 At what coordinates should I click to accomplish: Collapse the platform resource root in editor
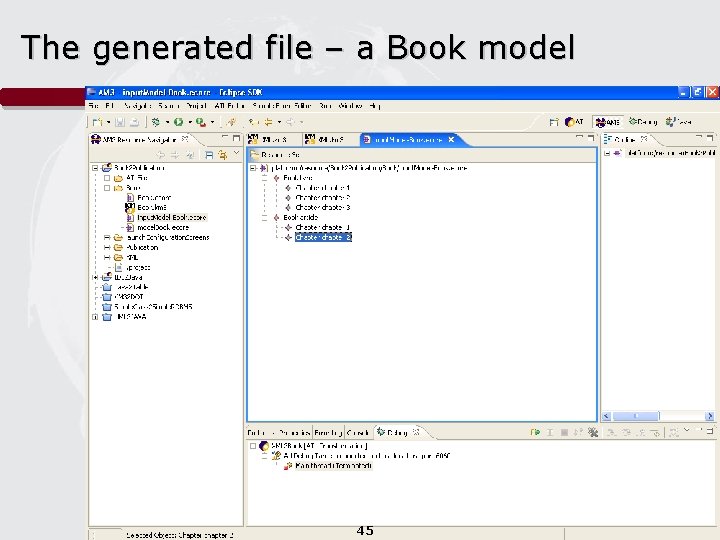[253, 168]
